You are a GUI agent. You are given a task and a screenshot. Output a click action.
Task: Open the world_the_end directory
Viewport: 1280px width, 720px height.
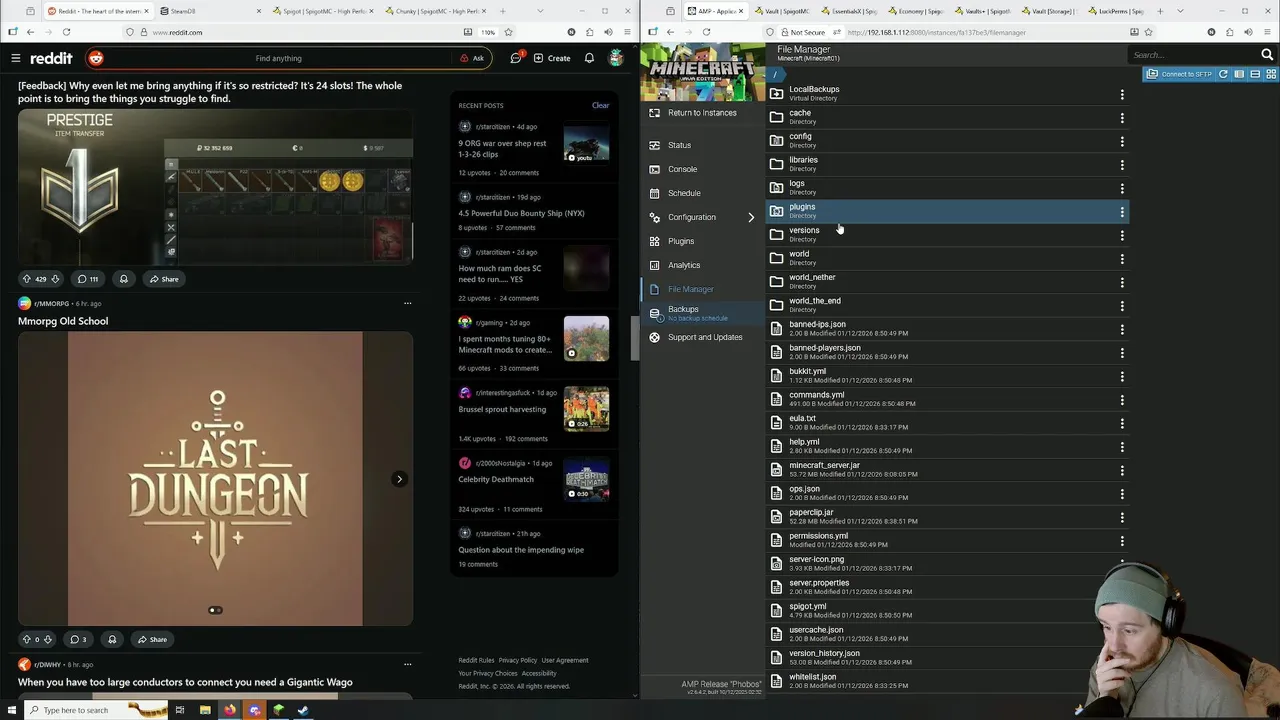[948, 305]
